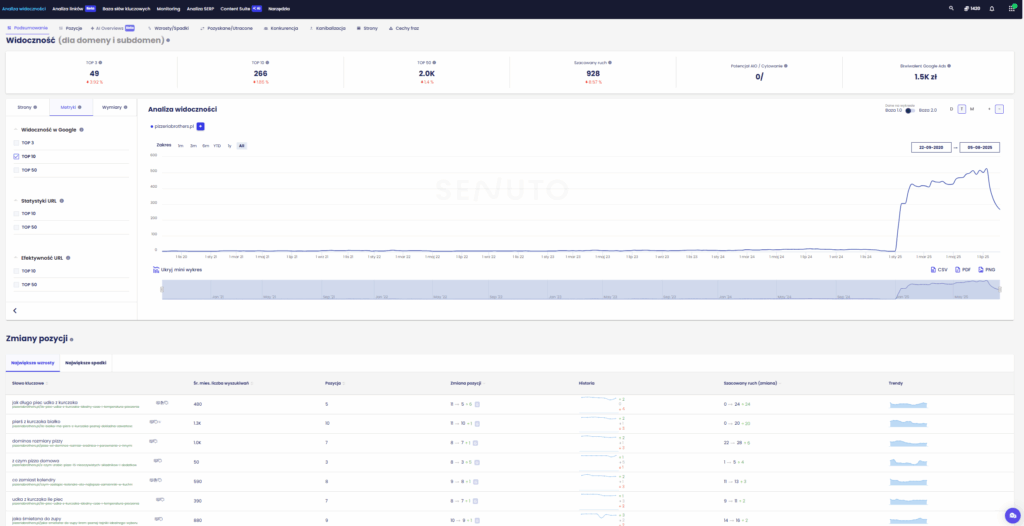This screenshot has width=1024, height=526.
Task: Click the info icon beside Efektywność URL
Action: (68, 258)
